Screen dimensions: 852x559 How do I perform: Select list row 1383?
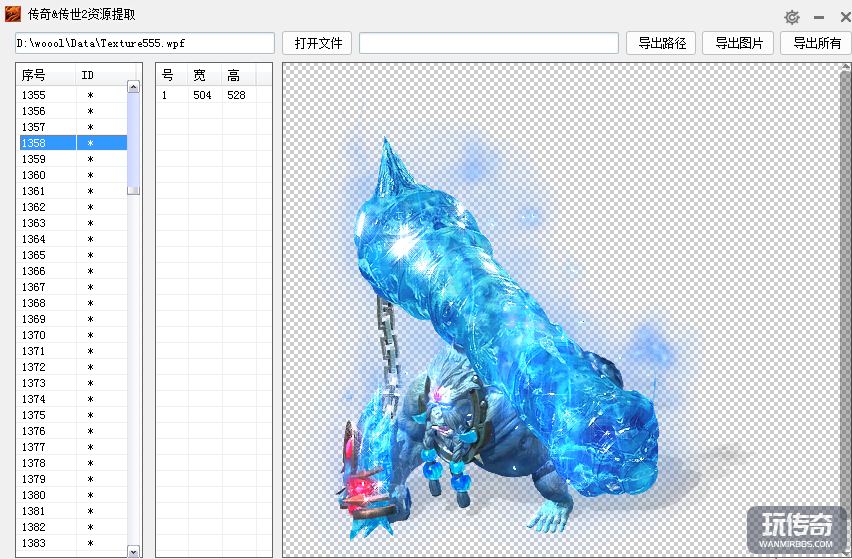pos(73,543)
